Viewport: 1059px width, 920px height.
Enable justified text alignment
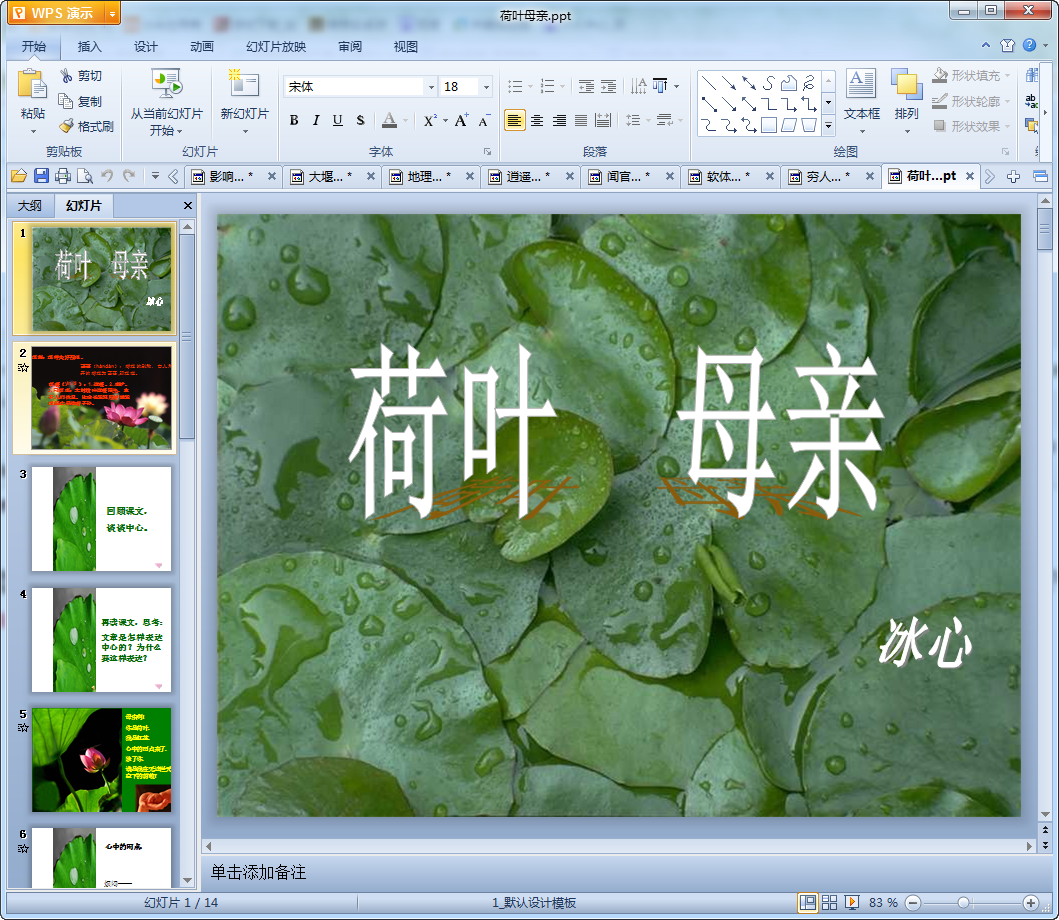pyautogui.click(x=581, y=121)
